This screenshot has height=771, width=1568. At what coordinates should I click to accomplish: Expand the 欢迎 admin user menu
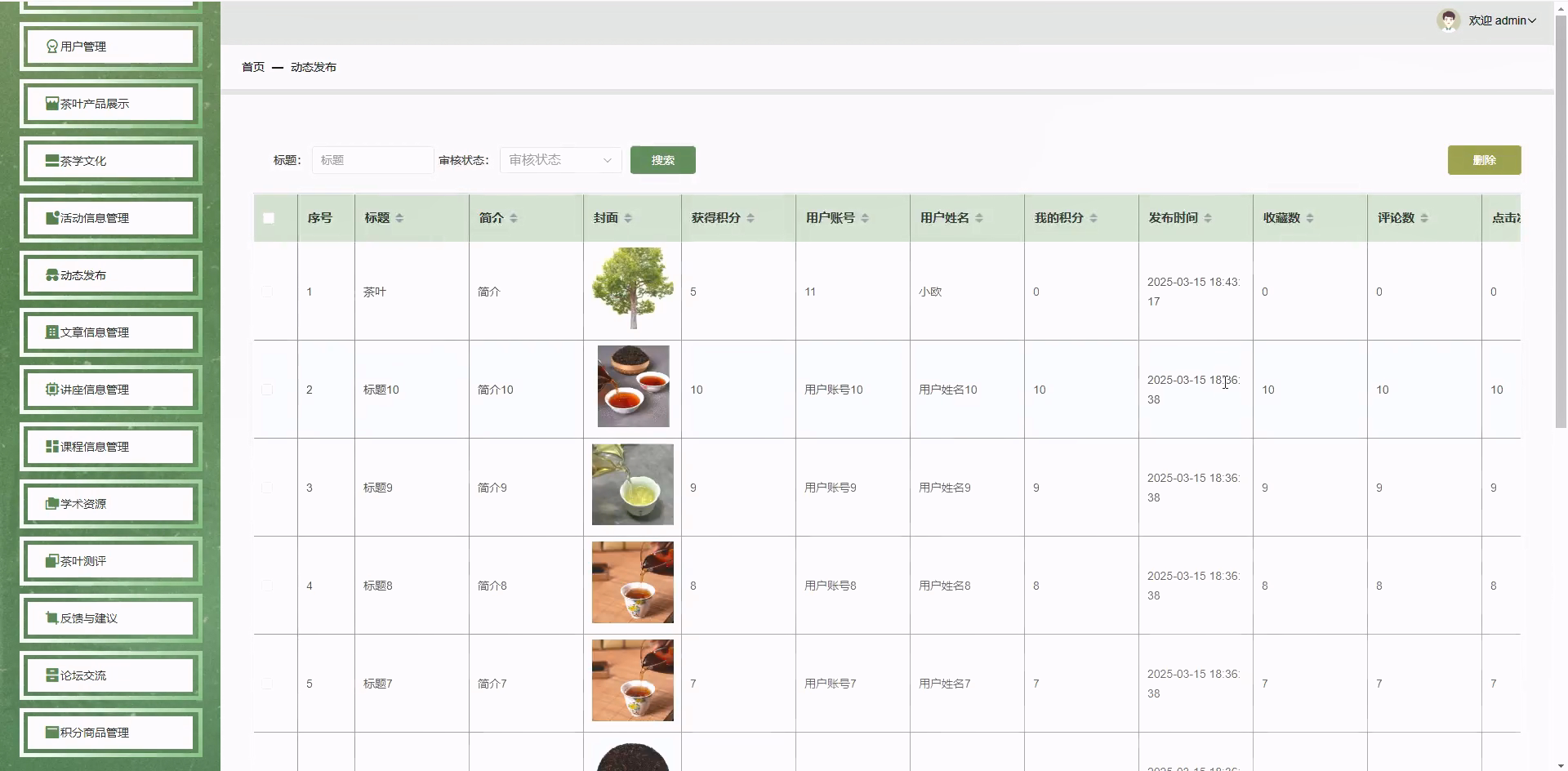(x=1502, y=20)
